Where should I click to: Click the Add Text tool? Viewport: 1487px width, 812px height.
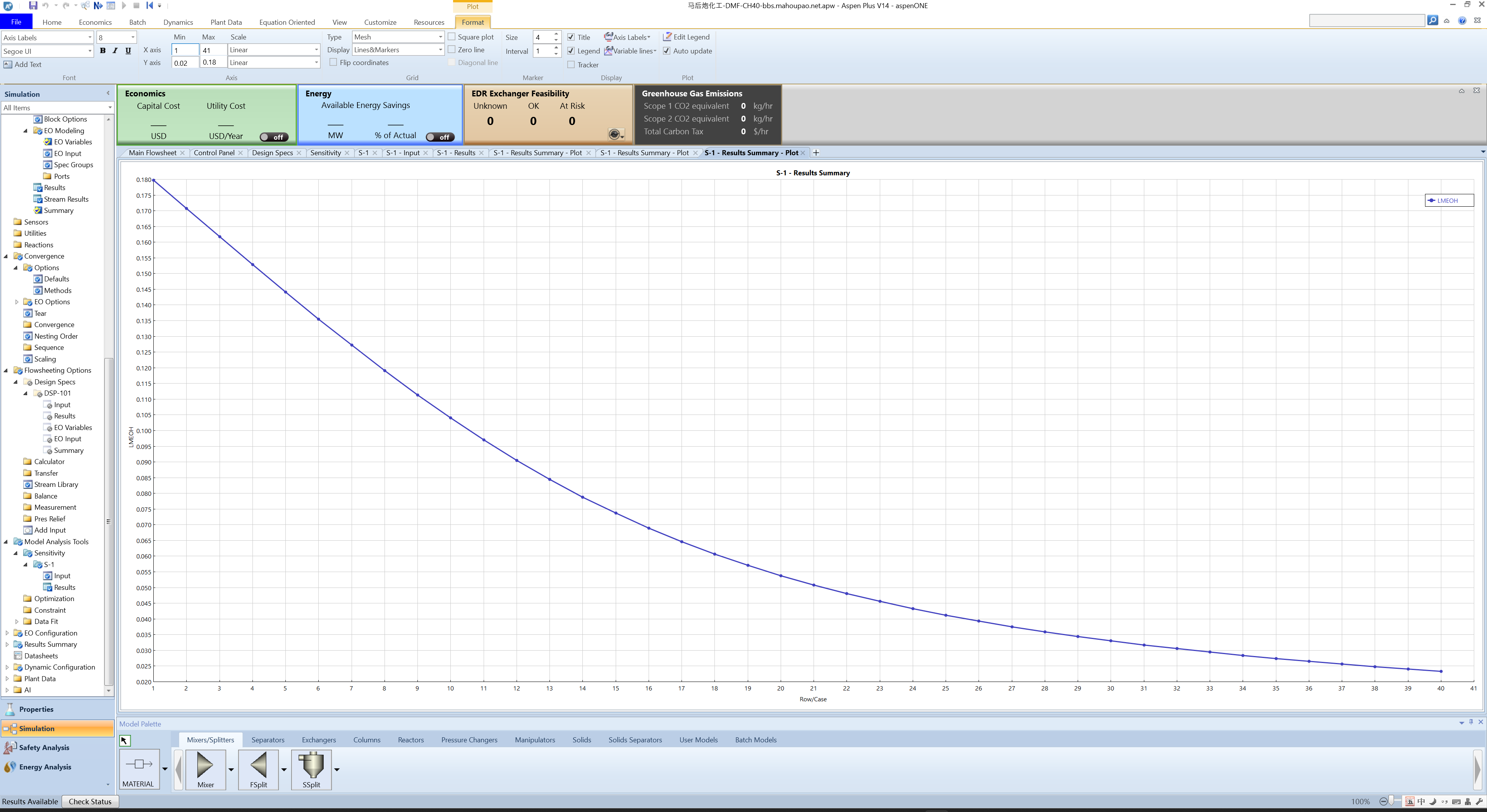coord(22,65)
